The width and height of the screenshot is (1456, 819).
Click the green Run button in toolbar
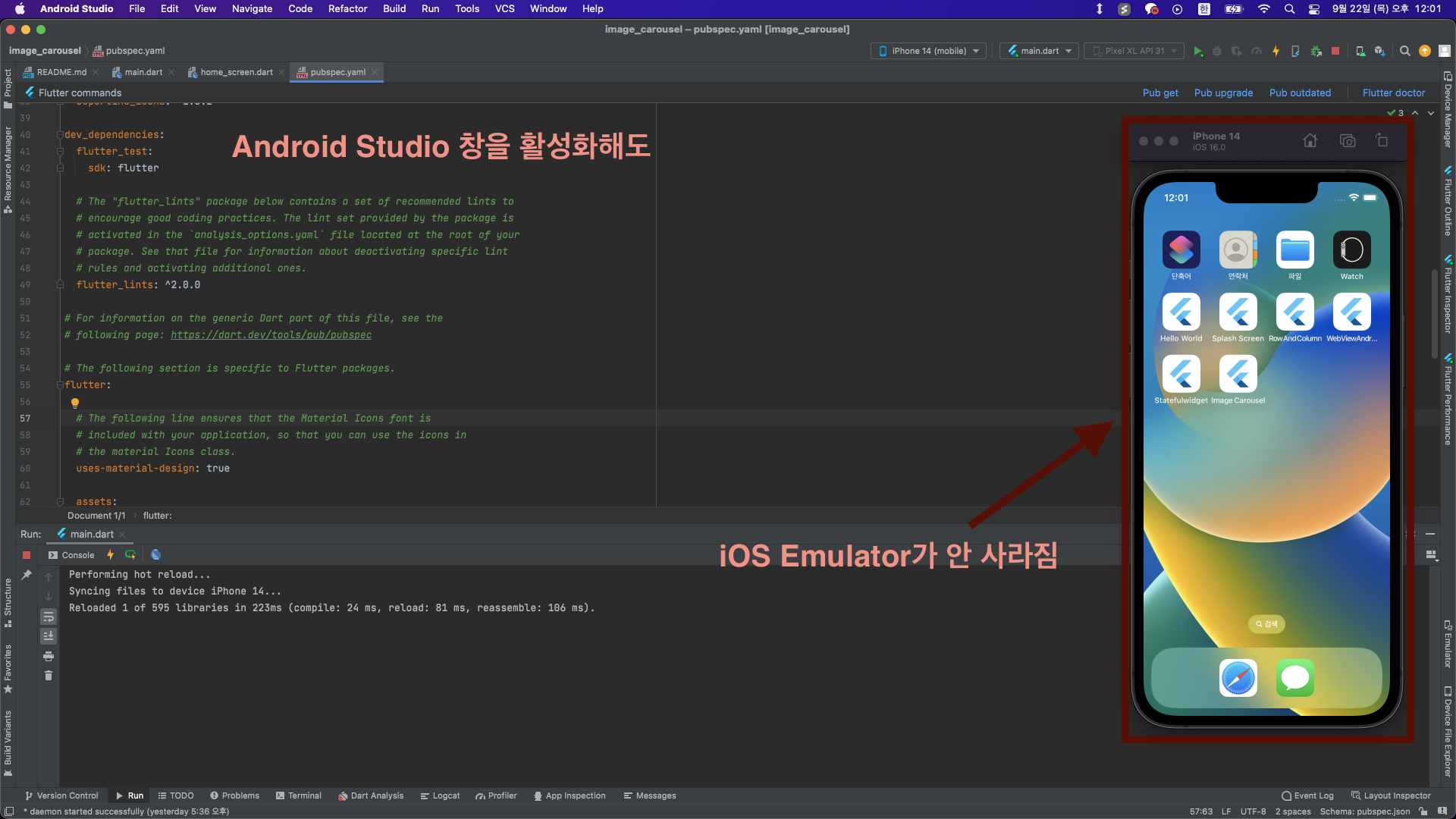(x=1197, y=51)
